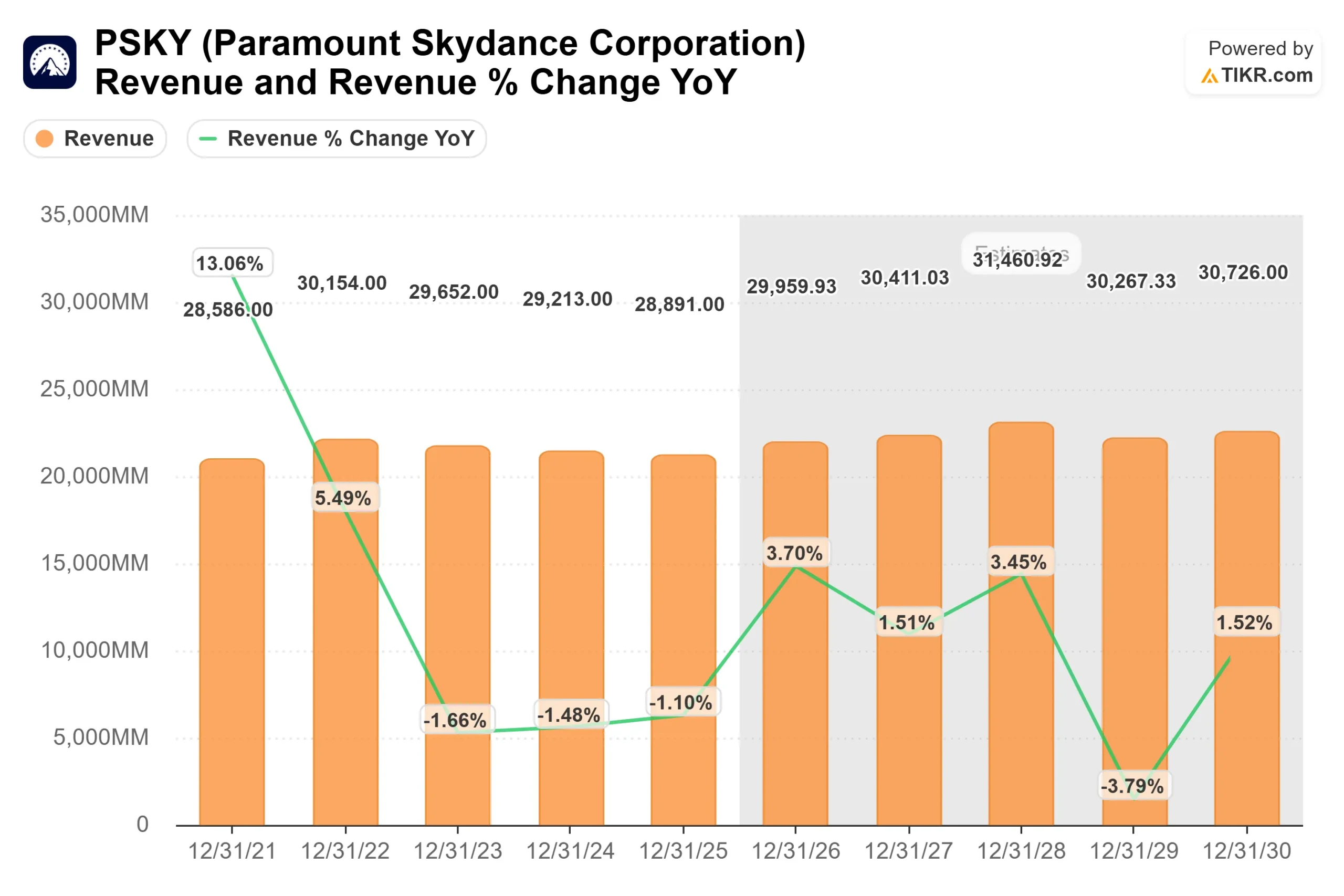
Task: Expand the 28,586.00 revenue label
Action: [x=229, y=309]
